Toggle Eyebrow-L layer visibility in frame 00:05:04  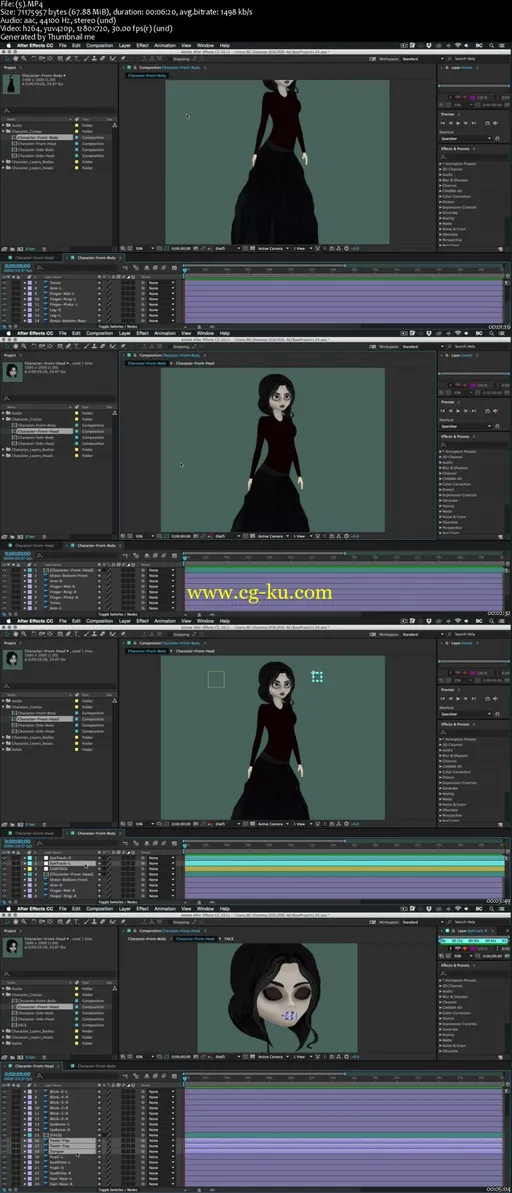pos(5,1124)
